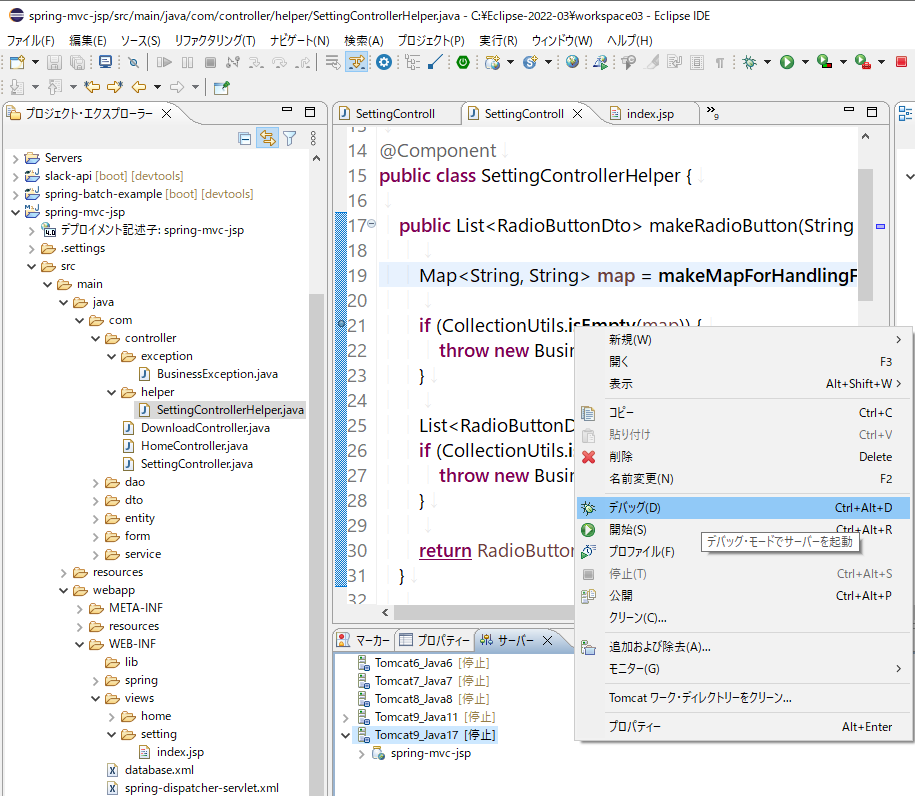Image resolution: width=915 pixels, height=796 pixels.
Task: Switch to the index.jsp editor tab
Action: (649, 114)
